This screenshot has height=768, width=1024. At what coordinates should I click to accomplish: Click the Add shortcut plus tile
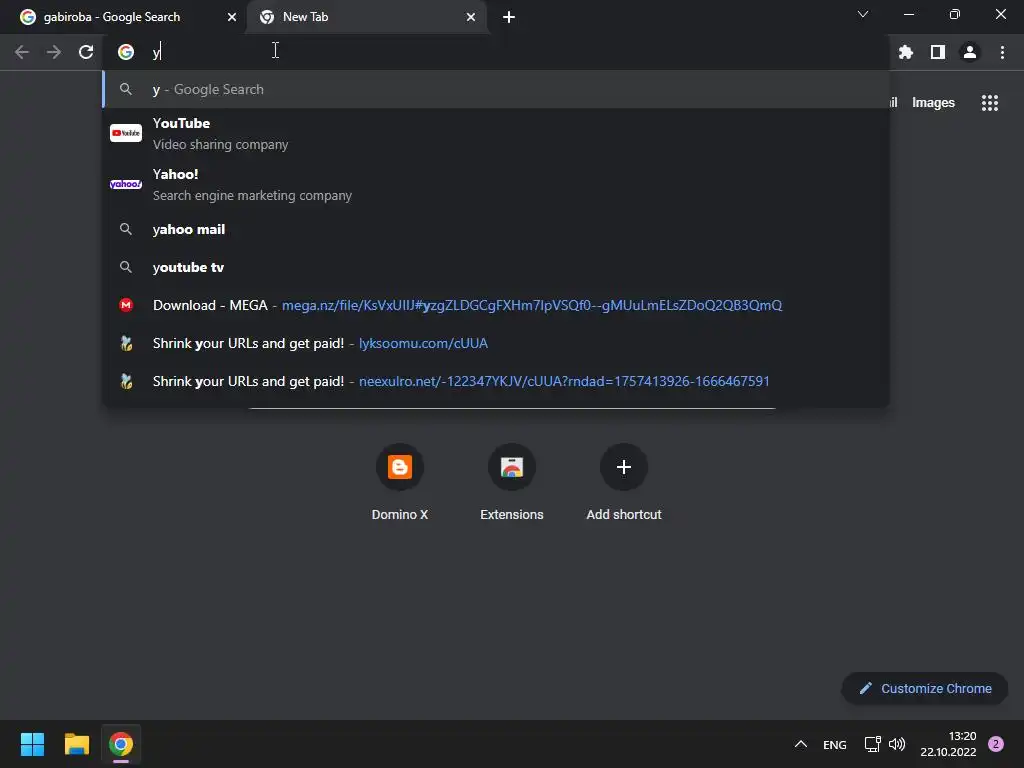624,467
